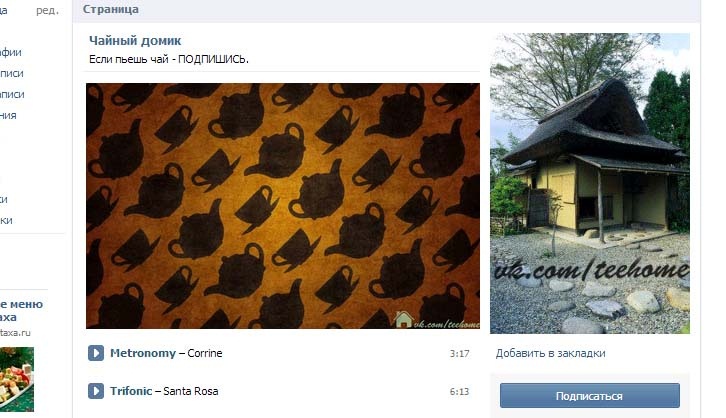This screenshot has height=418, width=726.
Task: Click the Corrine song title
Action: [205, 353]
